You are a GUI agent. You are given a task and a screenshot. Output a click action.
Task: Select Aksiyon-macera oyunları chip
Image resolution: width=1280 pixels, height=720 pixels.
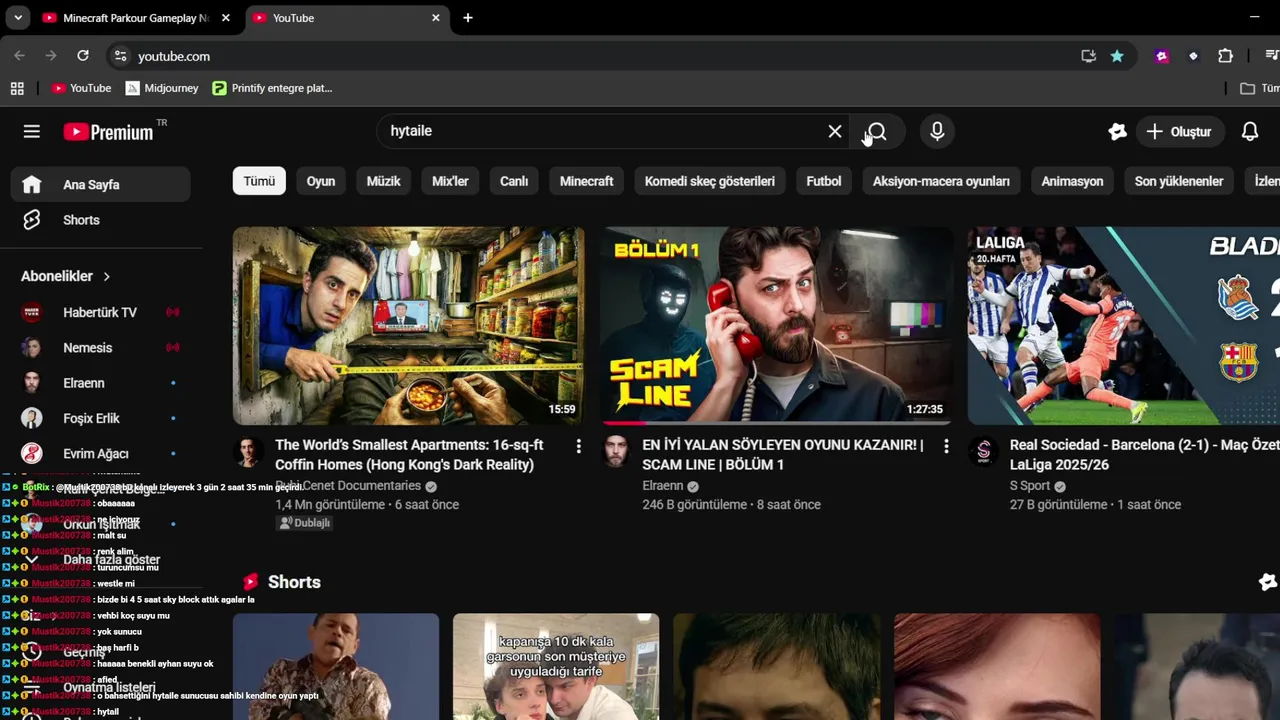941,181
